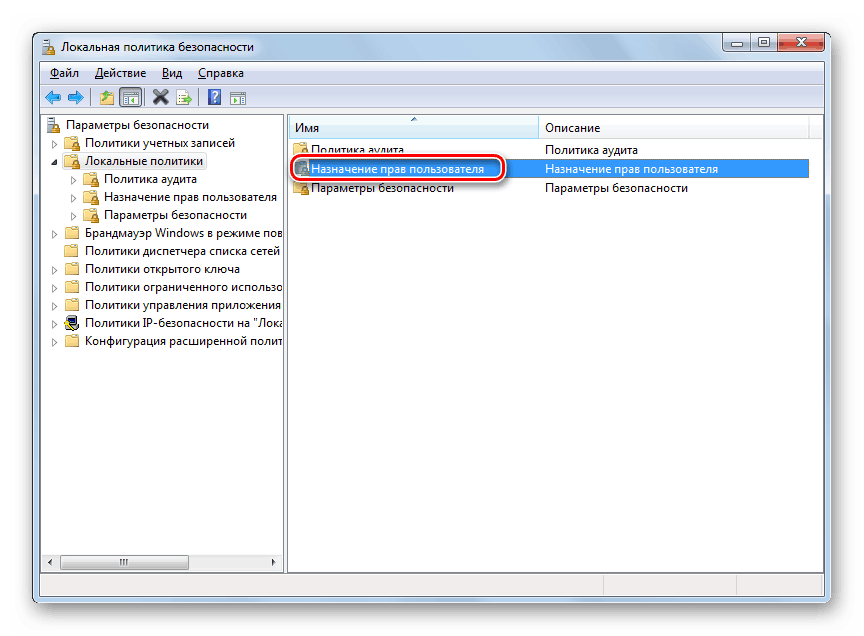
Task: Collapse the Локальные политики tree node
Action: (x=54, y=162)
